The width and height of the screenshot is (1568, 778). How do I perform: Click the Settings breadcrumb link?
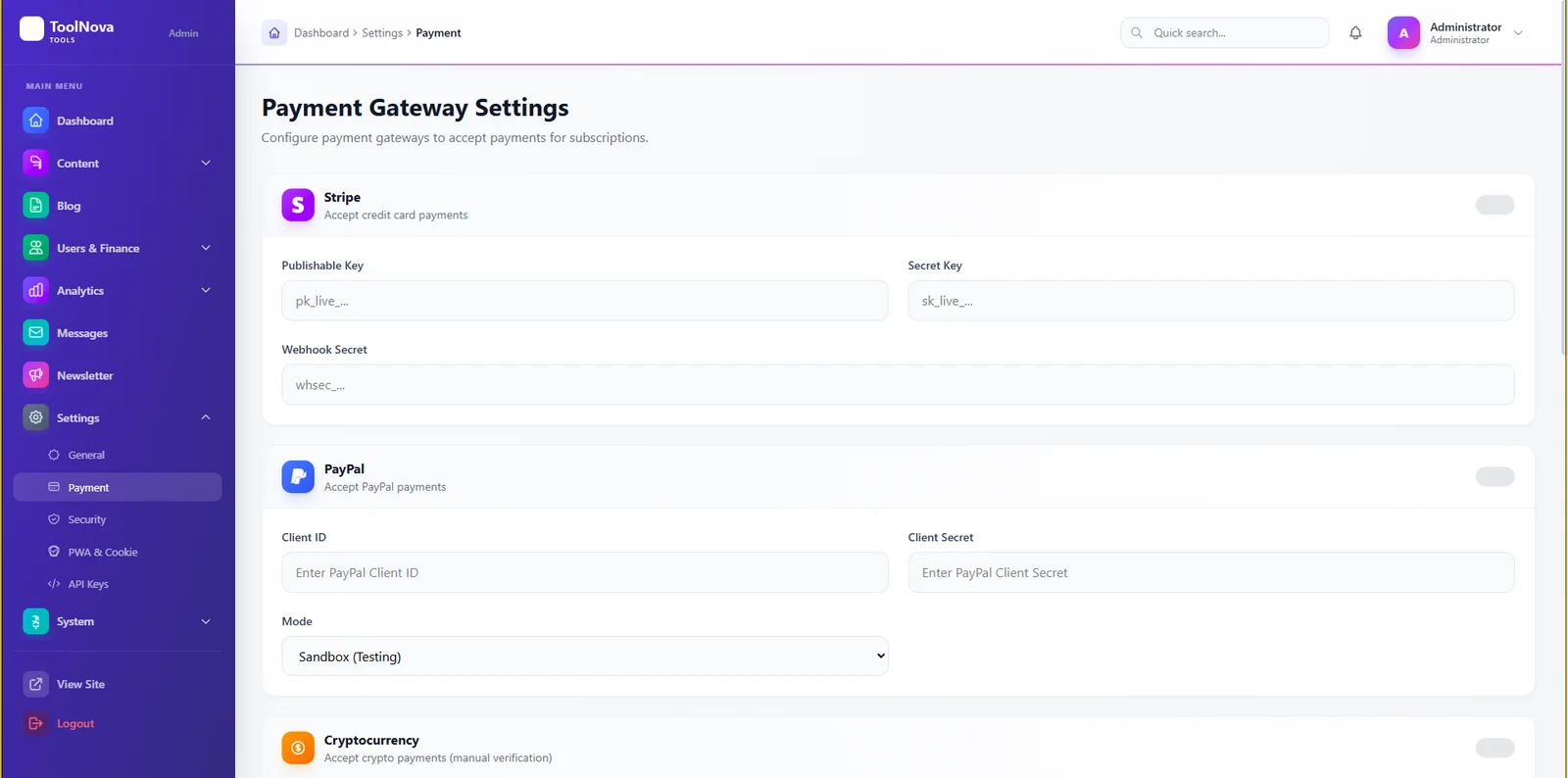coord(382,32)
